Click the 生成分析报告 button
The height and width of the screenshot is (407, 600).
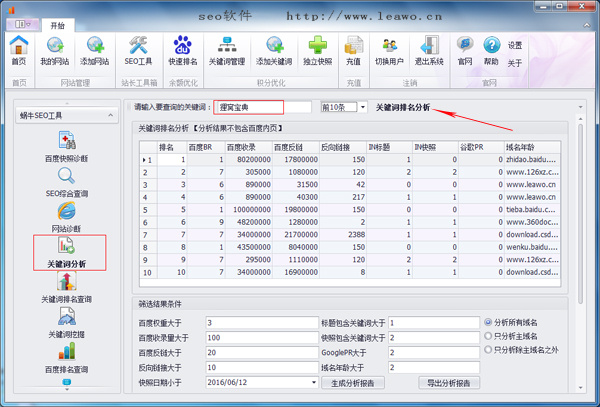[353, 383]
